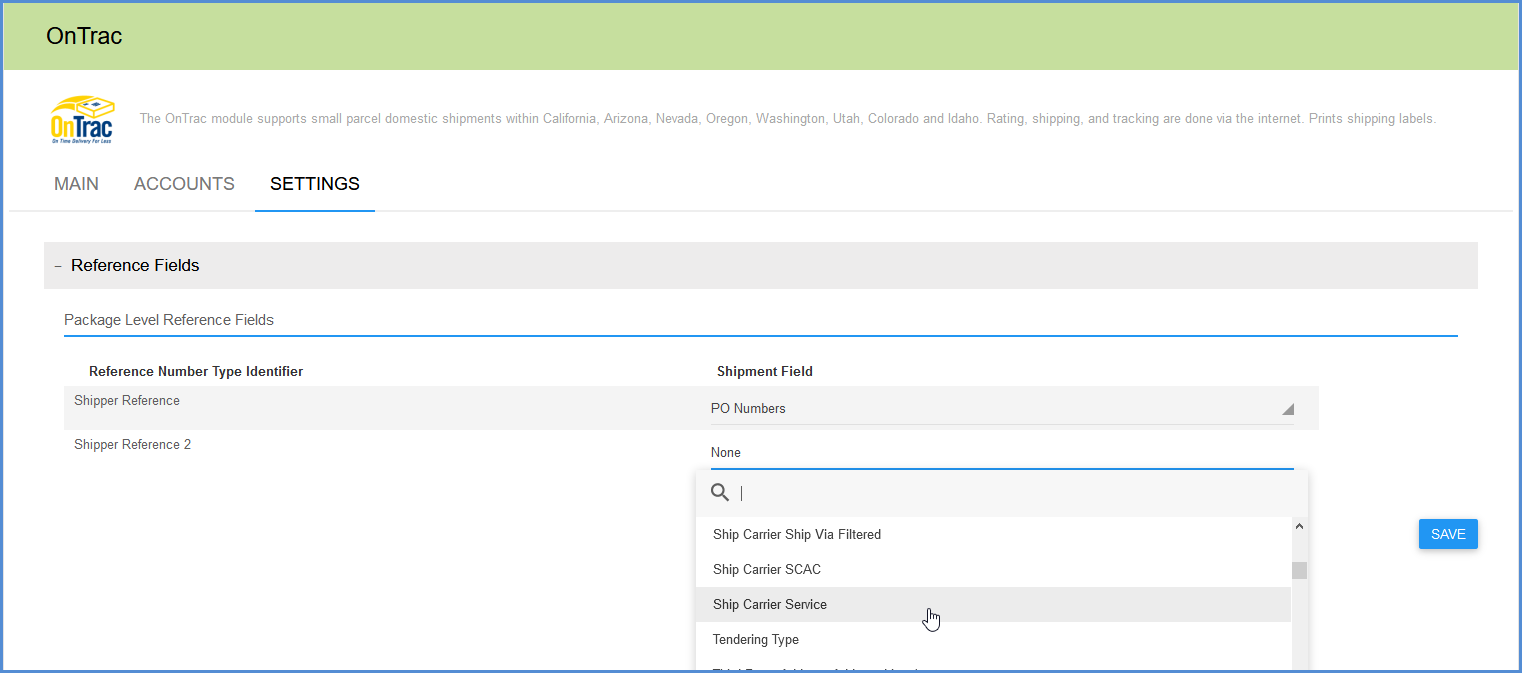
Task: Click the dropdown list scrollbar thumb
Action: [1299, 570]
